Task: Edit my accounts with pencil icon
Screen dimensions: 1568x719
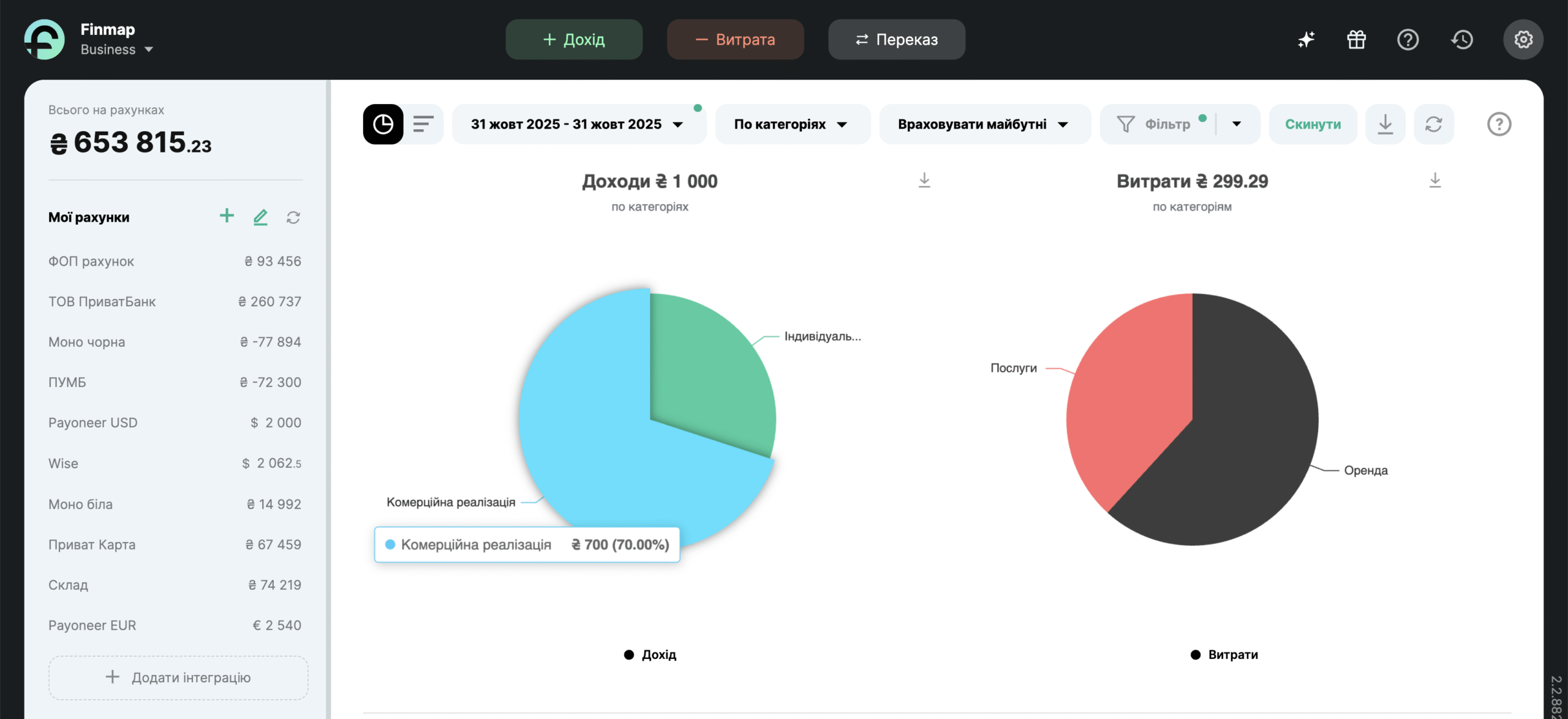Action: coord(260,217)
